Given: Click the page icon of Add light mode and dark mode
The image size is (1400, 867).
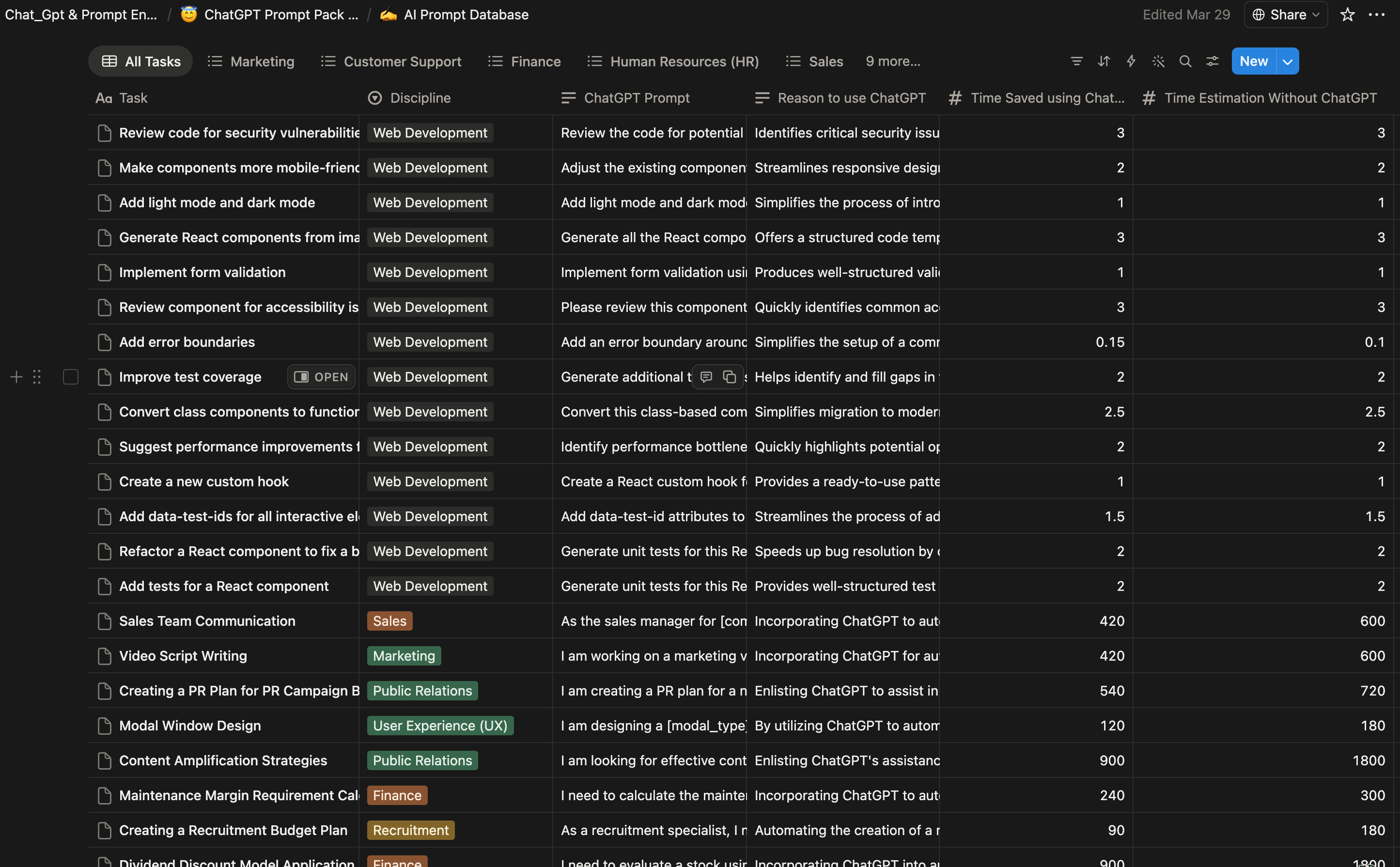Looking at the screenshot, I should 104,202.
